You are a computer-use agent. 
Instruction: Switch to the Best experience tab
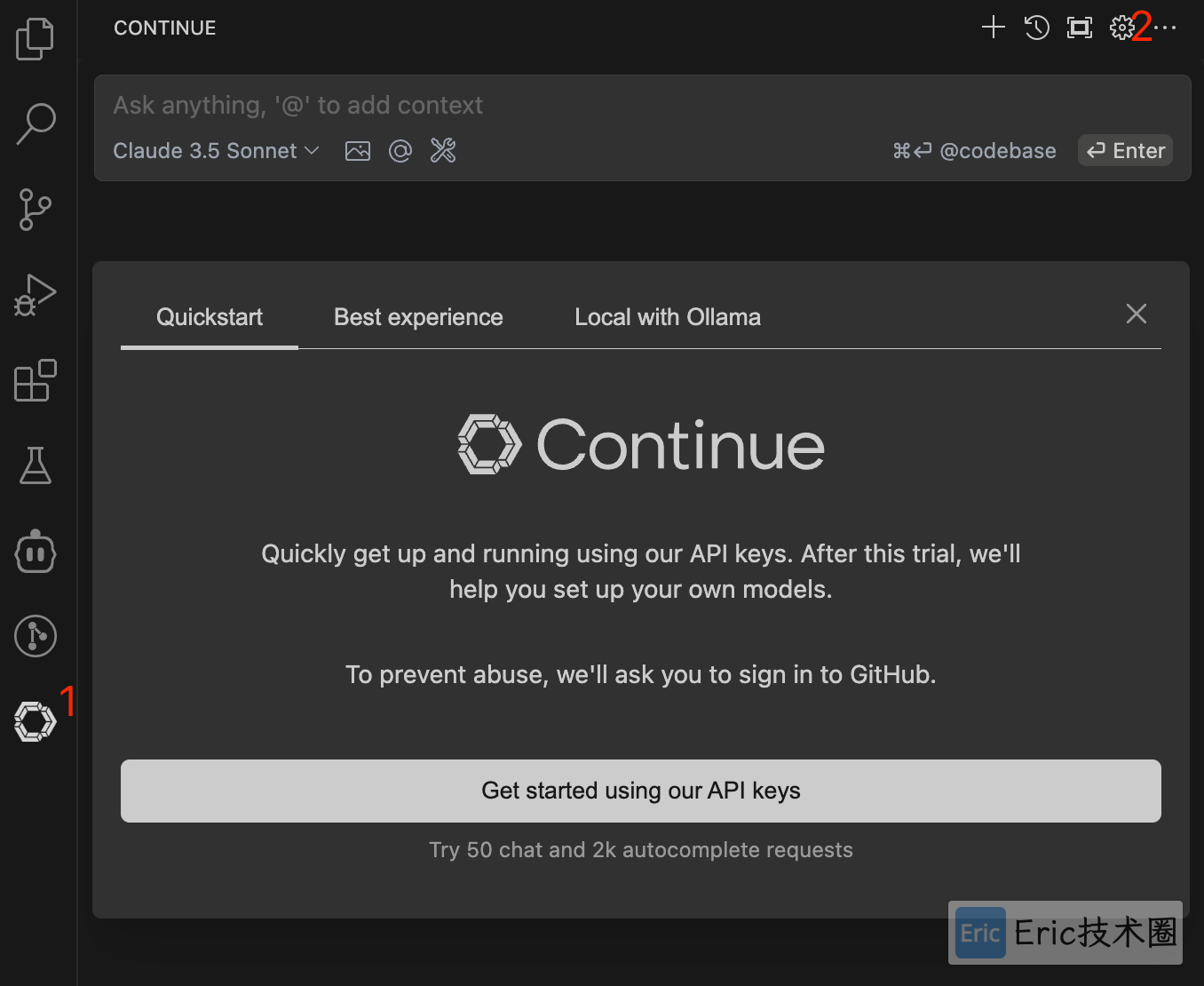pos(418,317)
